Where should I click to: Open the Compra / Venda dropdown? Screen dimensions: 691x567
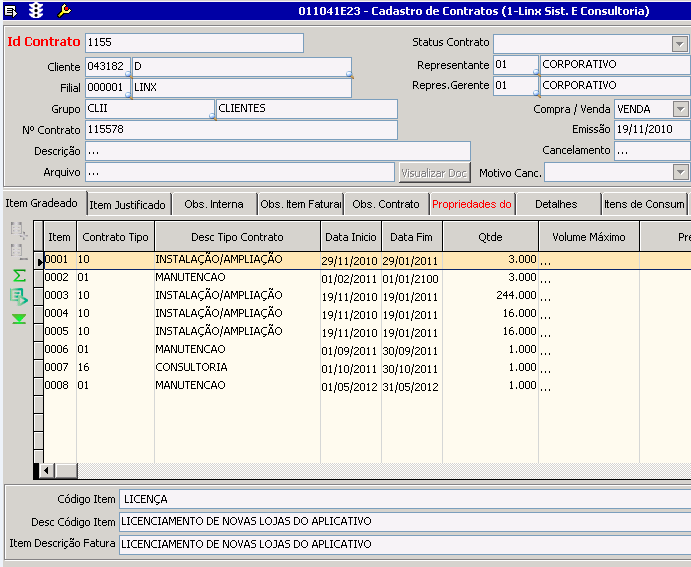tap(680, 109)
